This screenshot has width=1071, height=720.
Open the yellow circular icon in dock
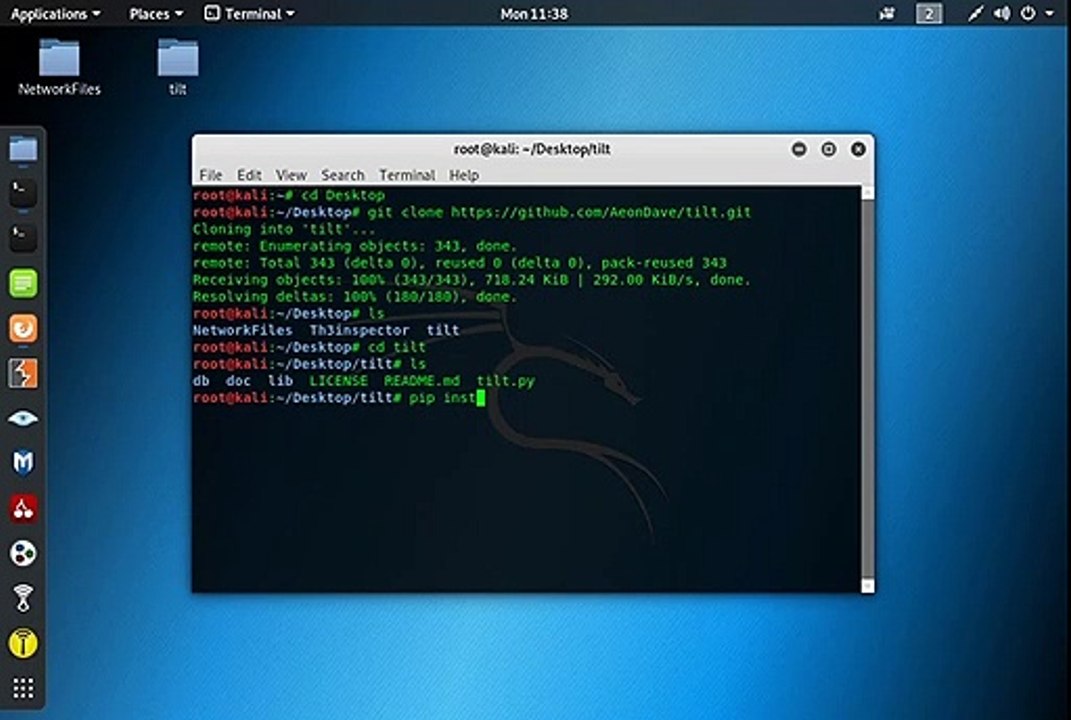(23, 643)
